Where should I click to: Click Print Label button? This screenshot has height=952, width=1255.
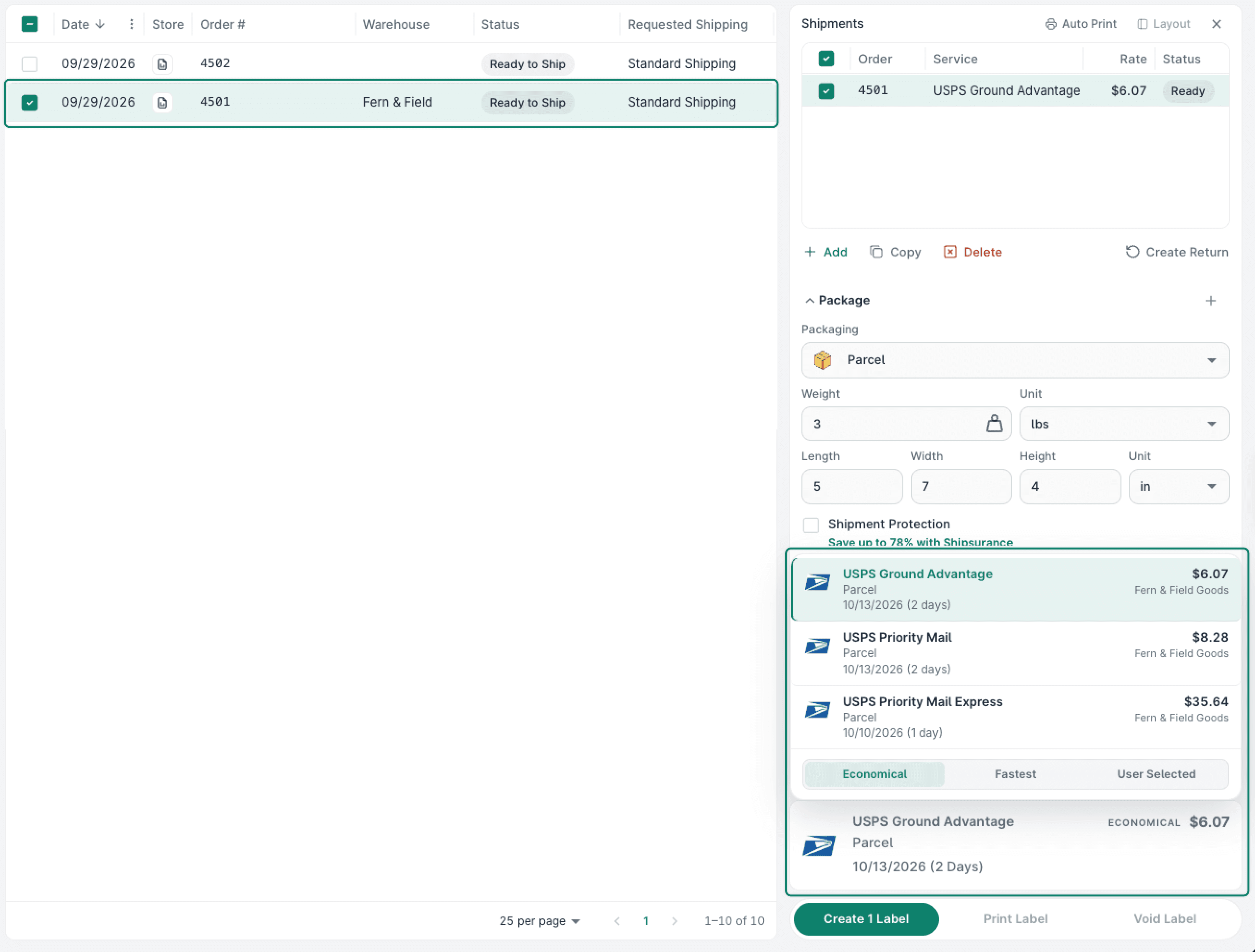[x=1015, y=919]
